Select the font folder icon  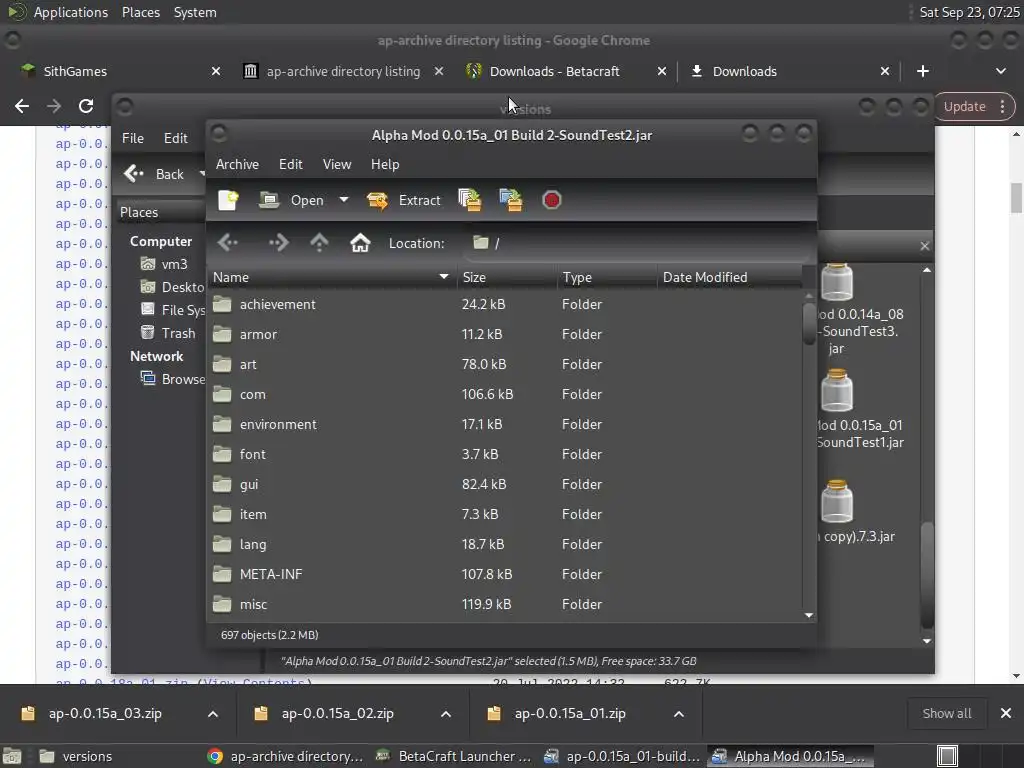(222, 455)
